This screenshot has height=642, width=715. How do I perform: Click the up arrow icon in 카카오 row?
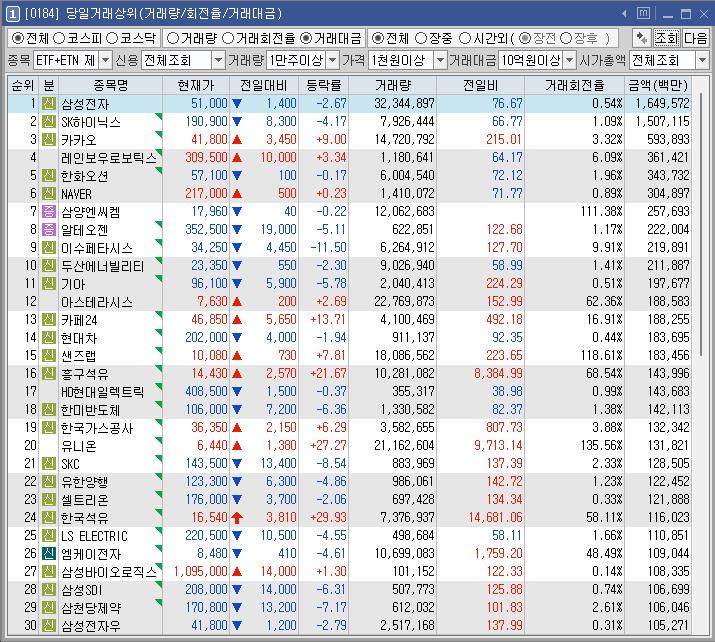point(237,140)
